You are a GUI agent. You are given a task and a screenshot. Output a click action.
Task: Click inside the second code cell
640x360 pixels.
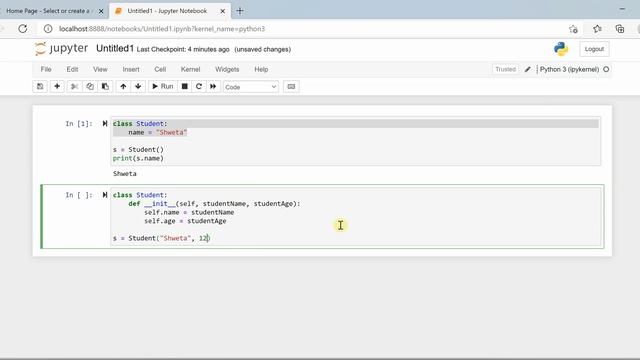[356, 216]
